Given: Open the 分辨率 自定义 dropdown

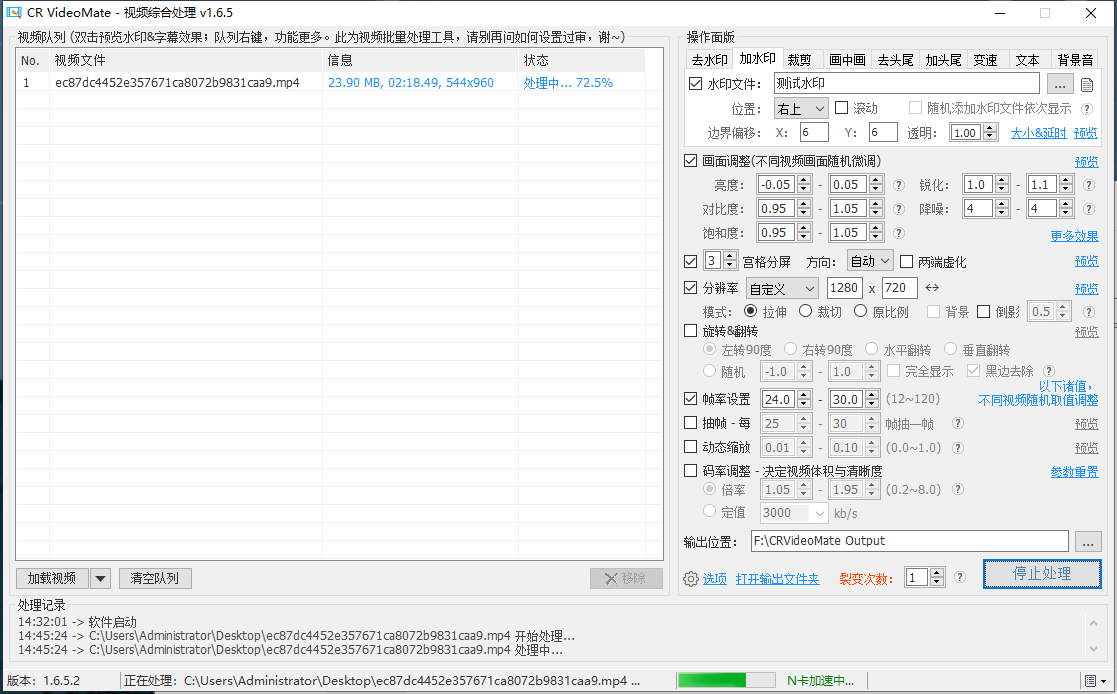Looking at the screenshot, I should (x=781, y=289).
